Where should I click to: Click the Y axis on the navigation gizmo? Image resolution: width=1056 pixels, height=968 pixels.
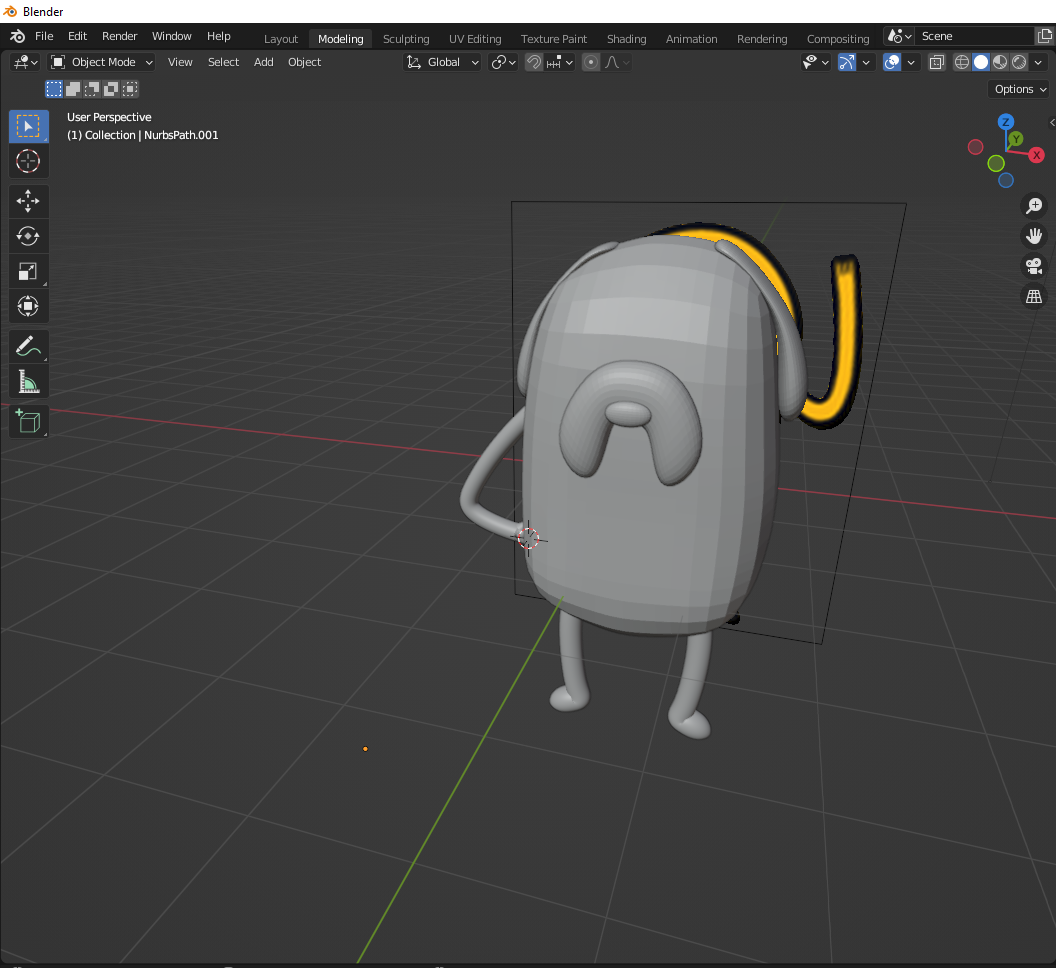[1016, 139]
